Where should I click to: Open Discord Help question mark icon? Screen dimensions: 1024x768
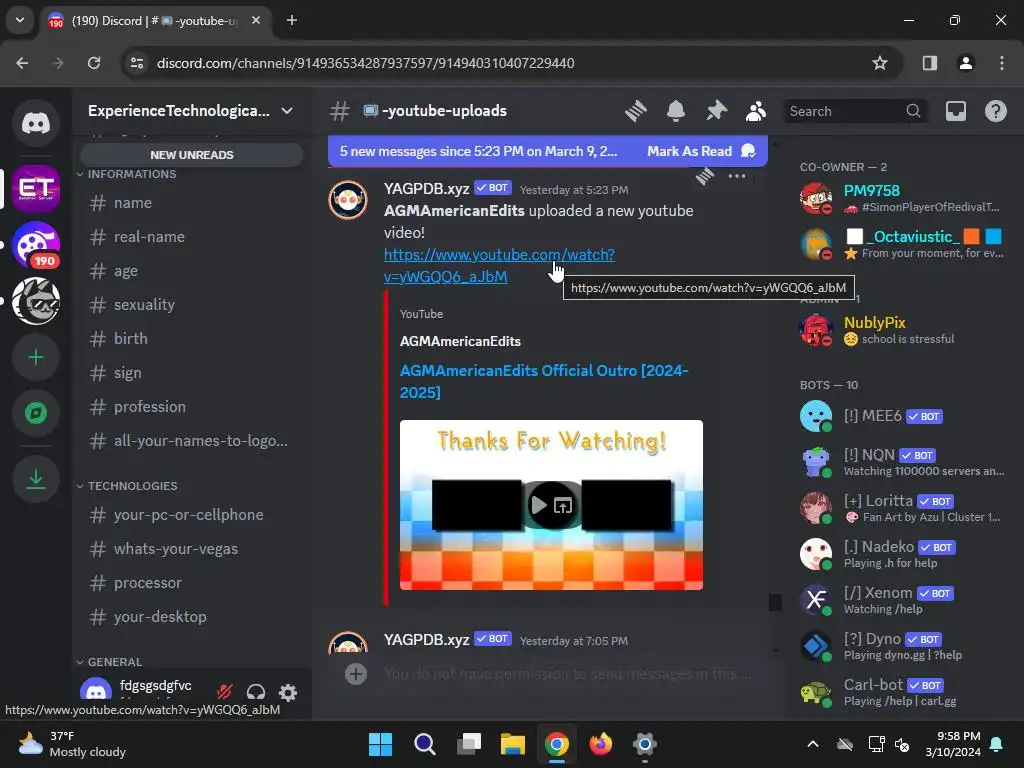tap(995, 111)
